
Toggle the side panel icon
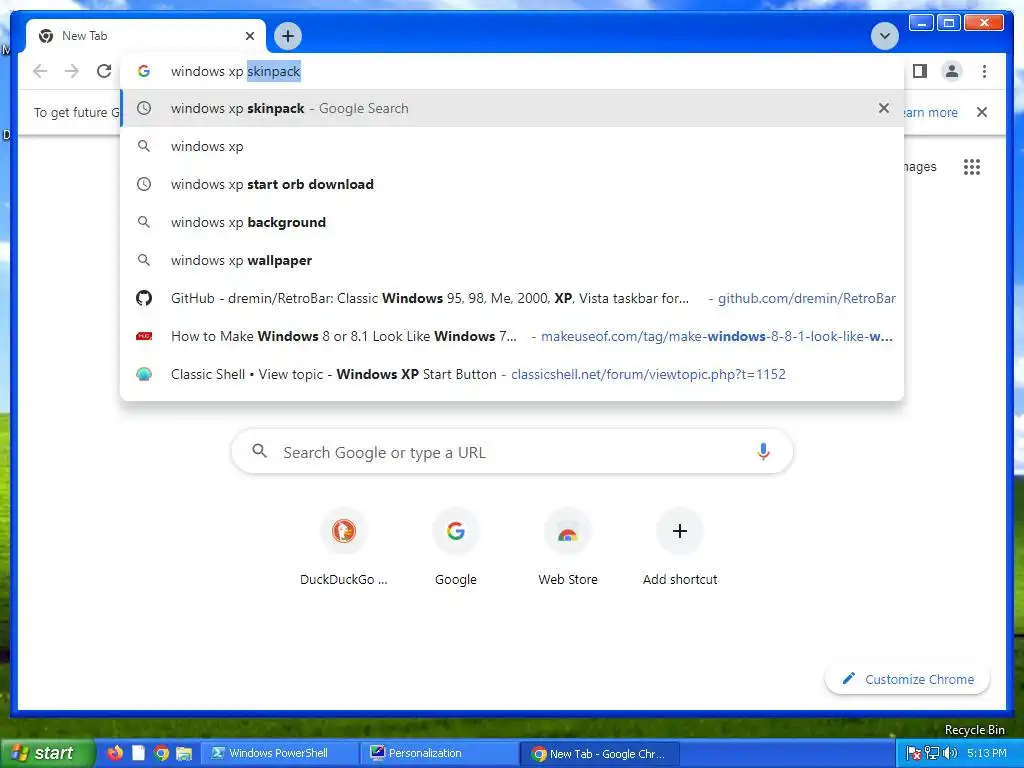click(x=920, y=71)
